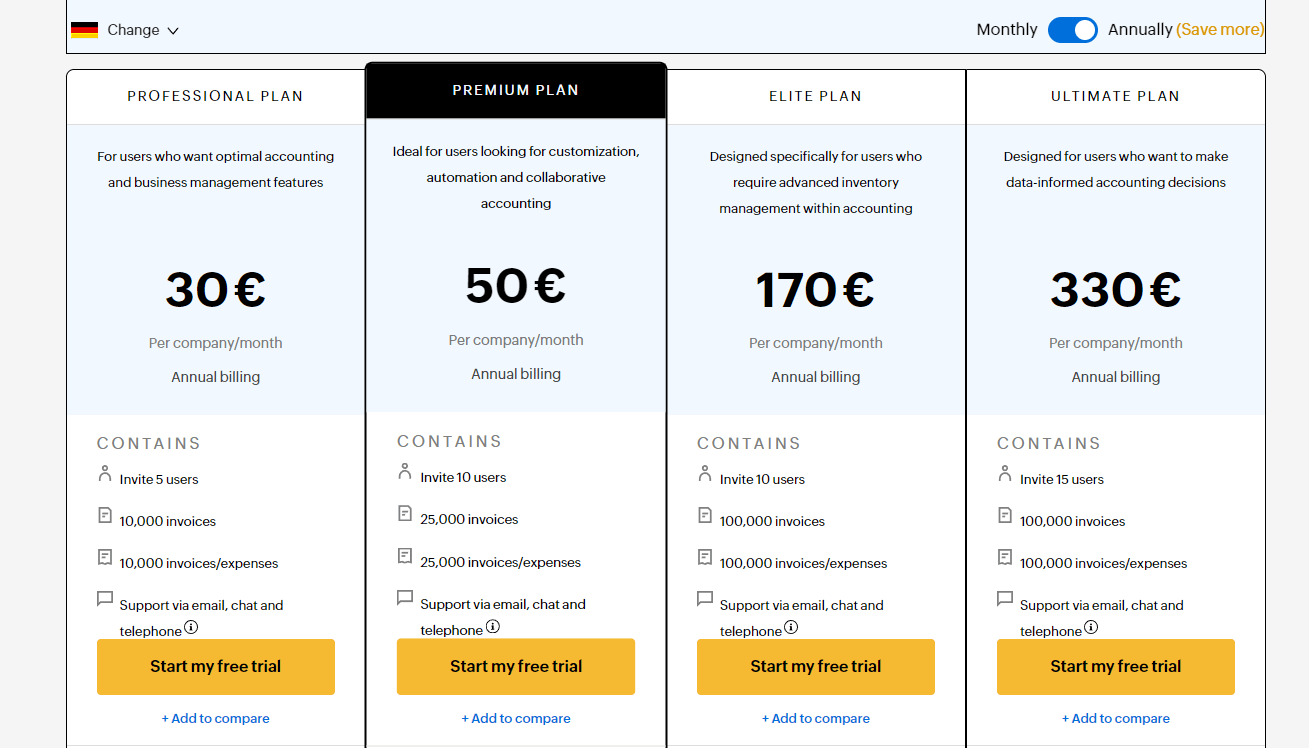
Task: Toggle the Monthly/Annually billing switch
Action: point(1072,30)
